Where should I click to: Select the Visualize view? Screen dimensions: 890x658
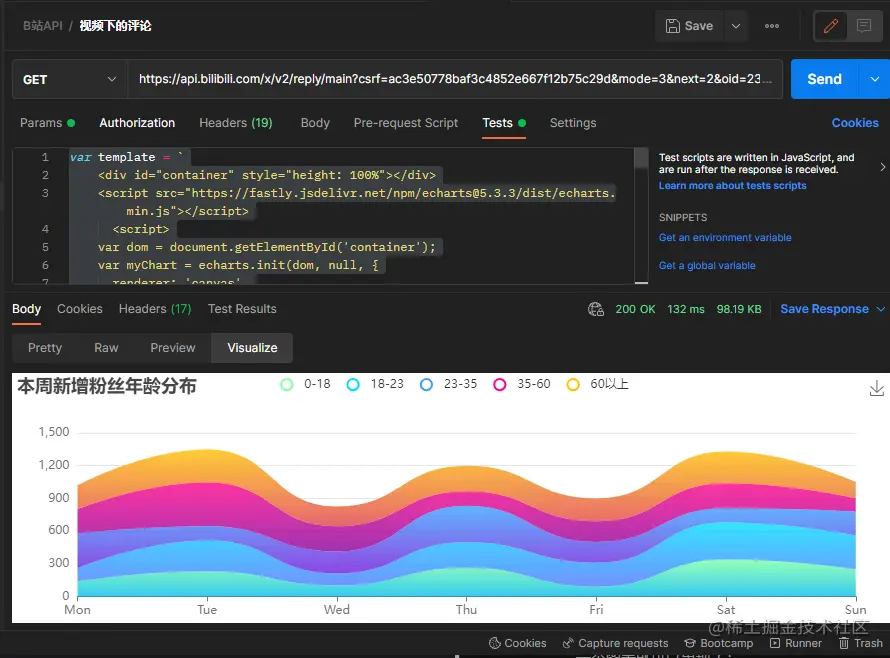252,348
